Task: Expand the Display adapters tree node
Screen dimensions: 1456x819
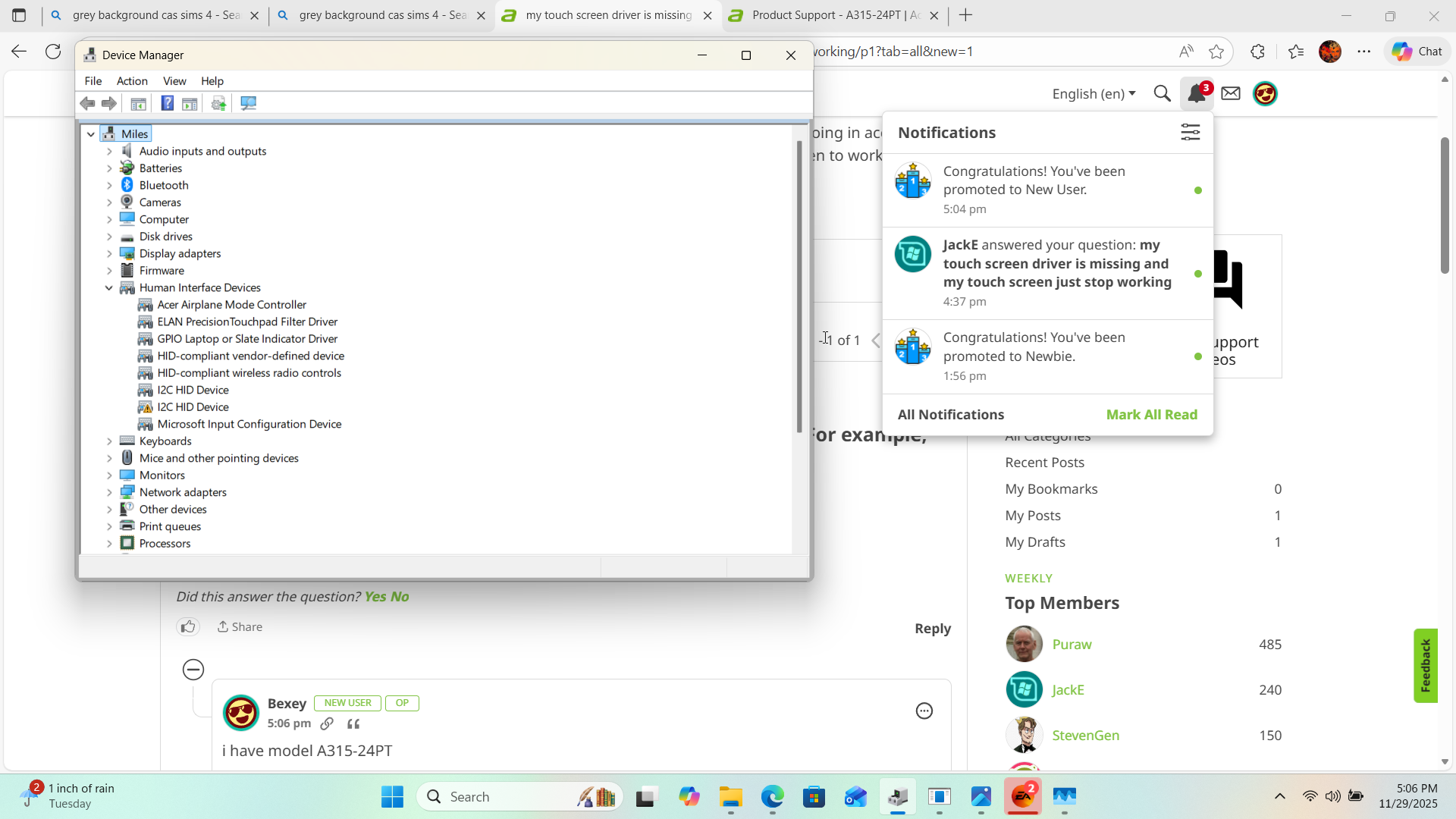Action: pyautogui.click(x=109, y=254)
